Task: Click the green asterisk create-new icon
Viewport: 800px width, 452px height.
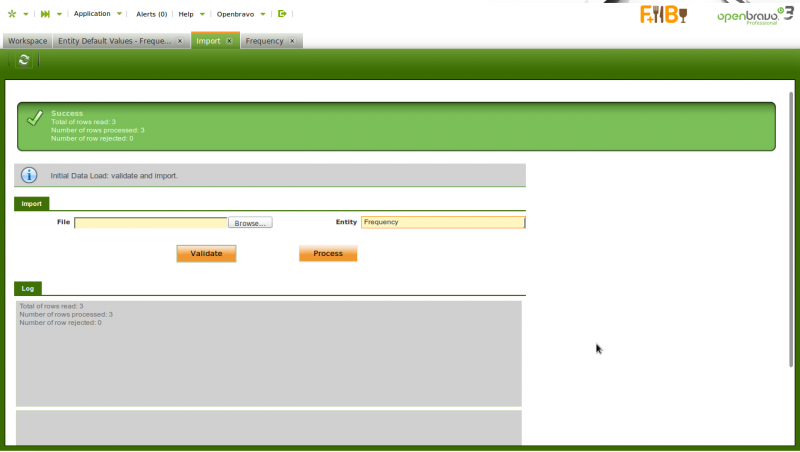Action: pos(12,14)
